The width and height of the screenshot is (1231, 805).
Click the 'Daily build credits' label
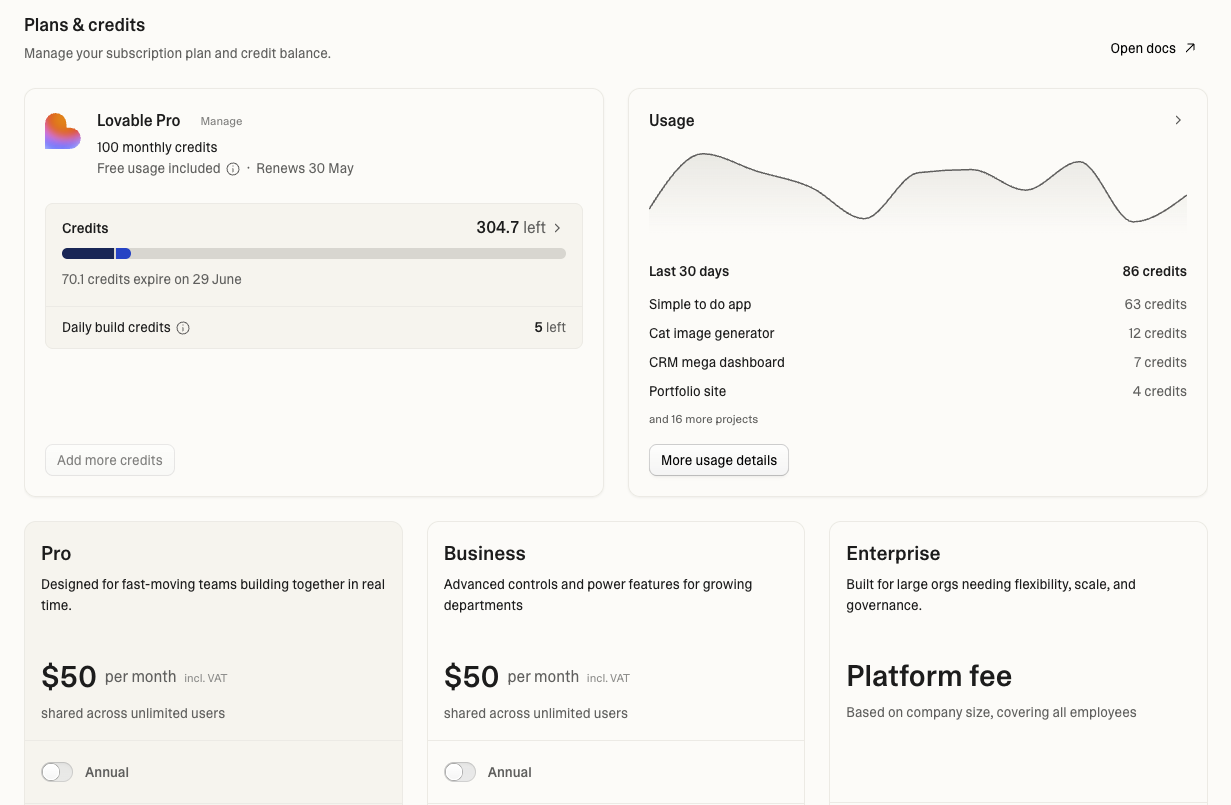point(116,327)
